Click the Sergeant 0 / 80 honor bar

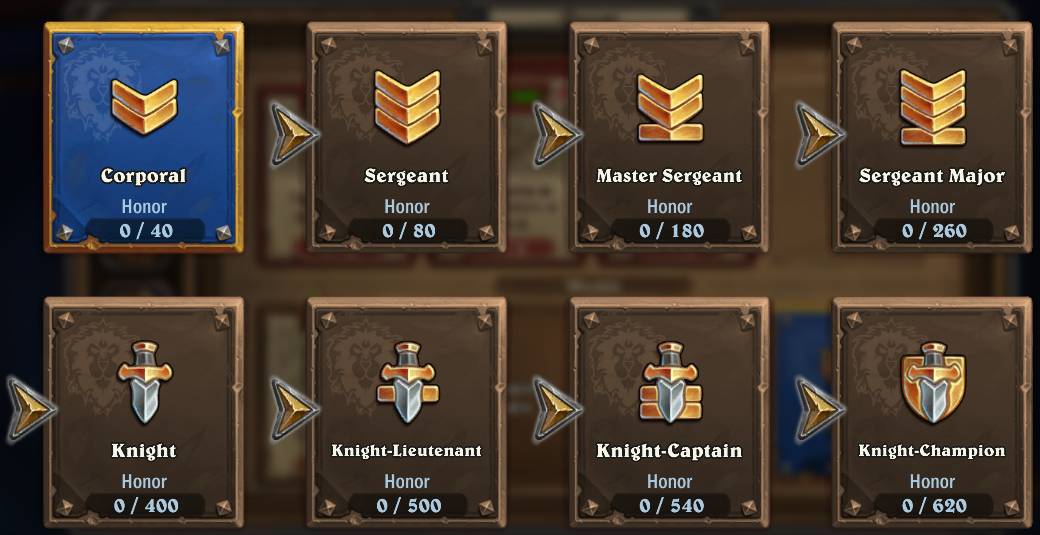(407, 231)
